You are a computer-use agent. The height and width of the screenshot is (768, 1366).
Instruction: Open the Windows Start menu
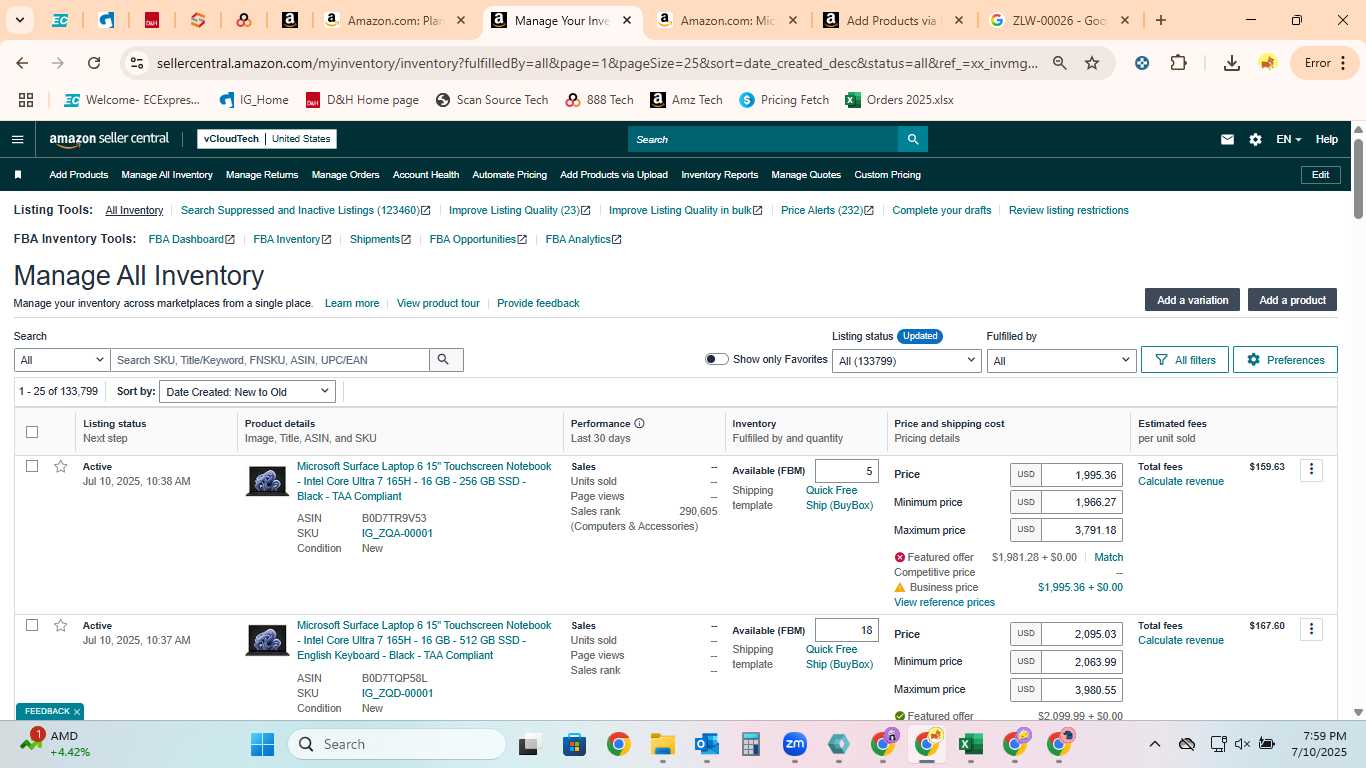point(263,744)
